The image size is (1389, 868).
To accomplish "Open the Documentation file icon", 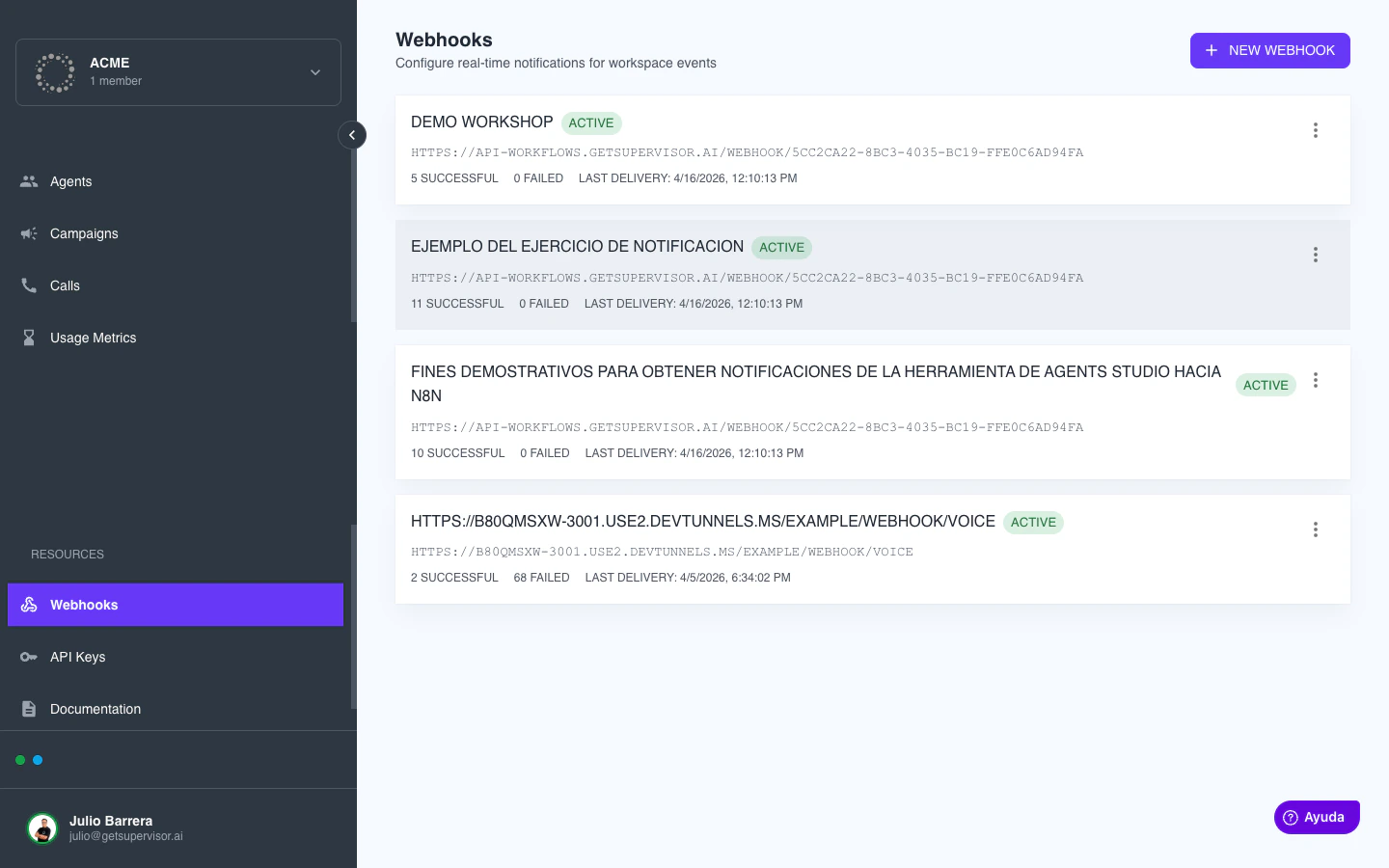I will point(29,709).
